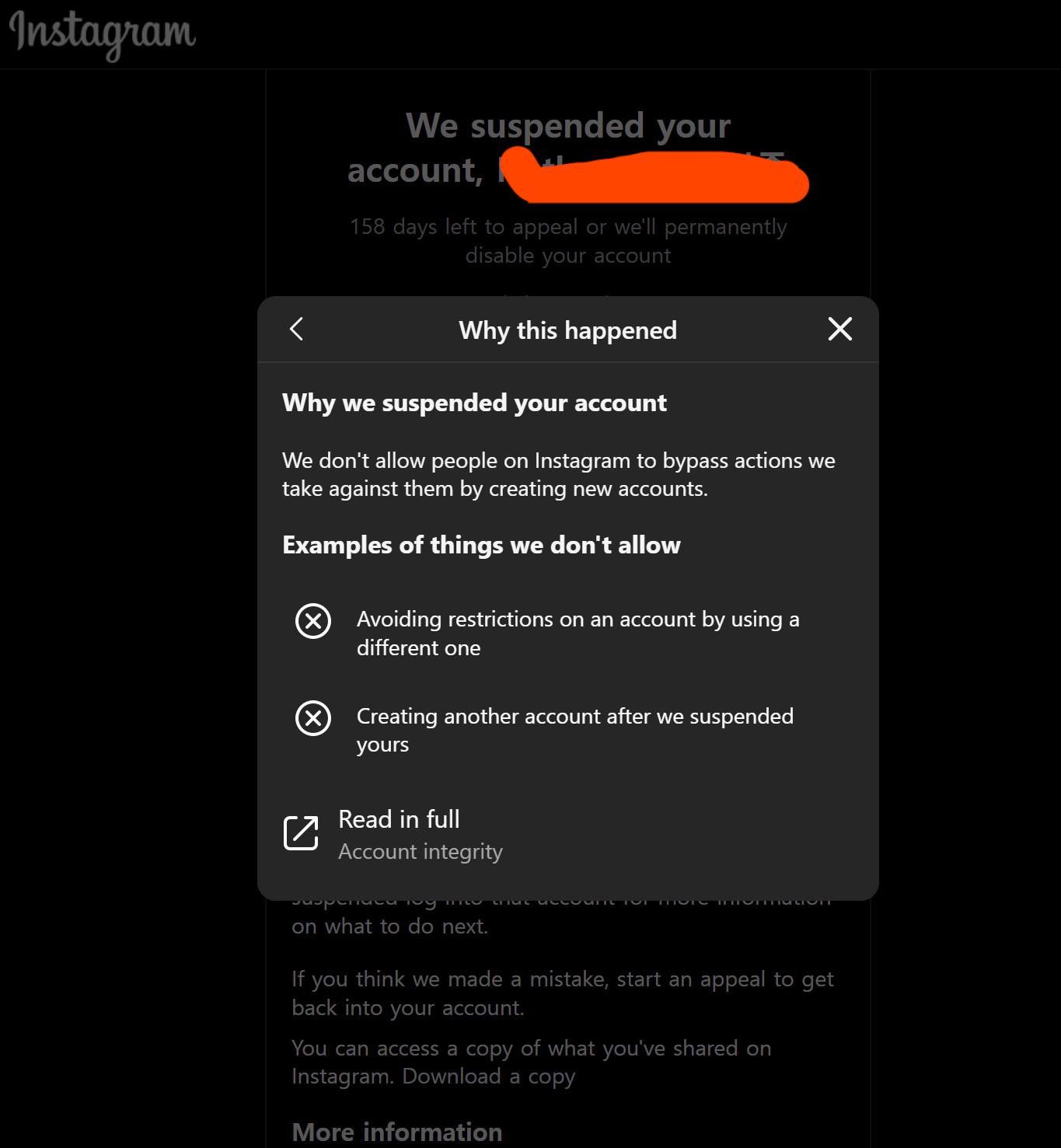Click the start an appeal paragraph
The height and width of the screenshot is (1148, 1061).
click(x=562, y=993)
